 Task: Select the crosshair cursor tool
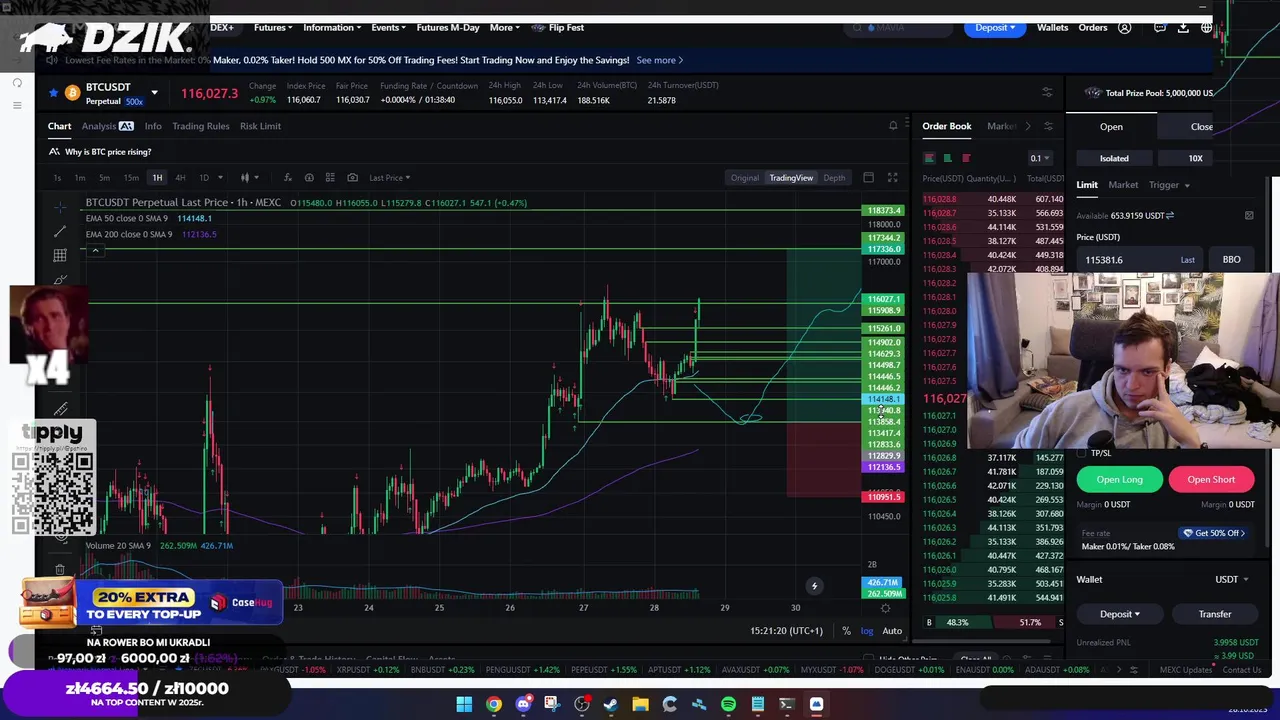pos(60,207)
